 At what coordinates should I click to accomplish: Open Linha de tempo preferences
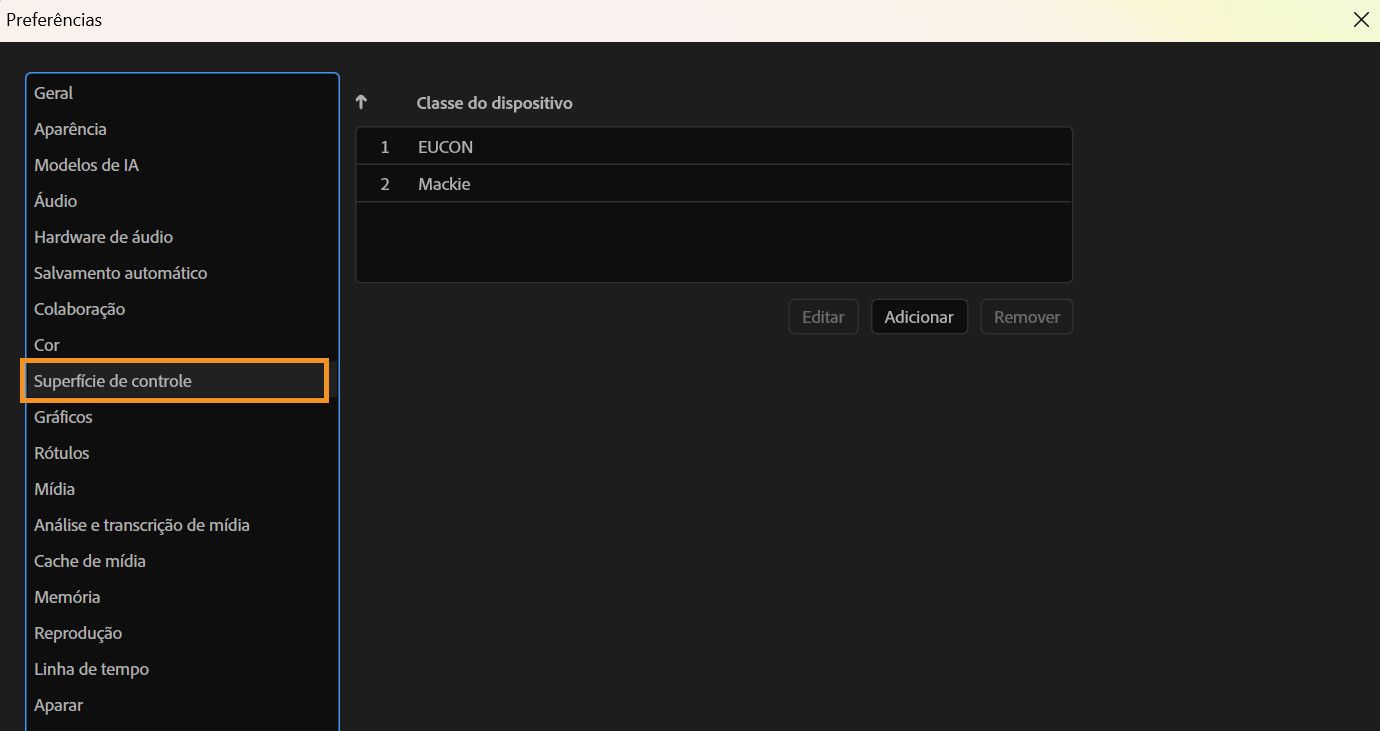(91, 668)
